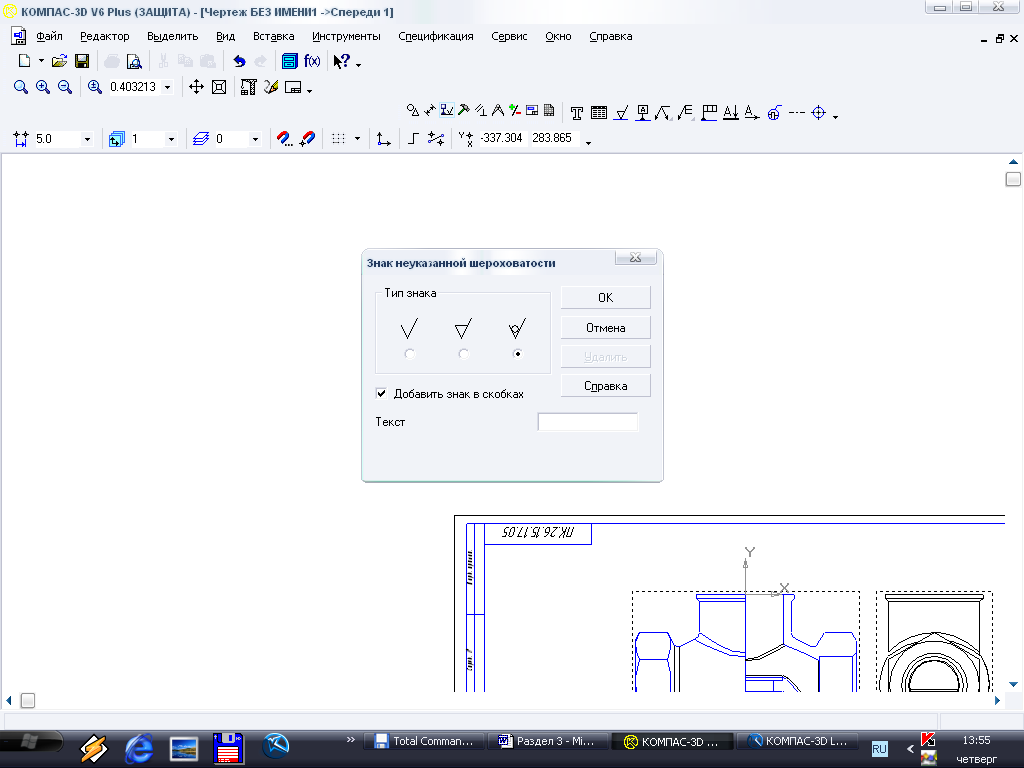Viewport: 1024px width, 768px height.
Task: Open the Сервис menu
Action: click(509, 37)
